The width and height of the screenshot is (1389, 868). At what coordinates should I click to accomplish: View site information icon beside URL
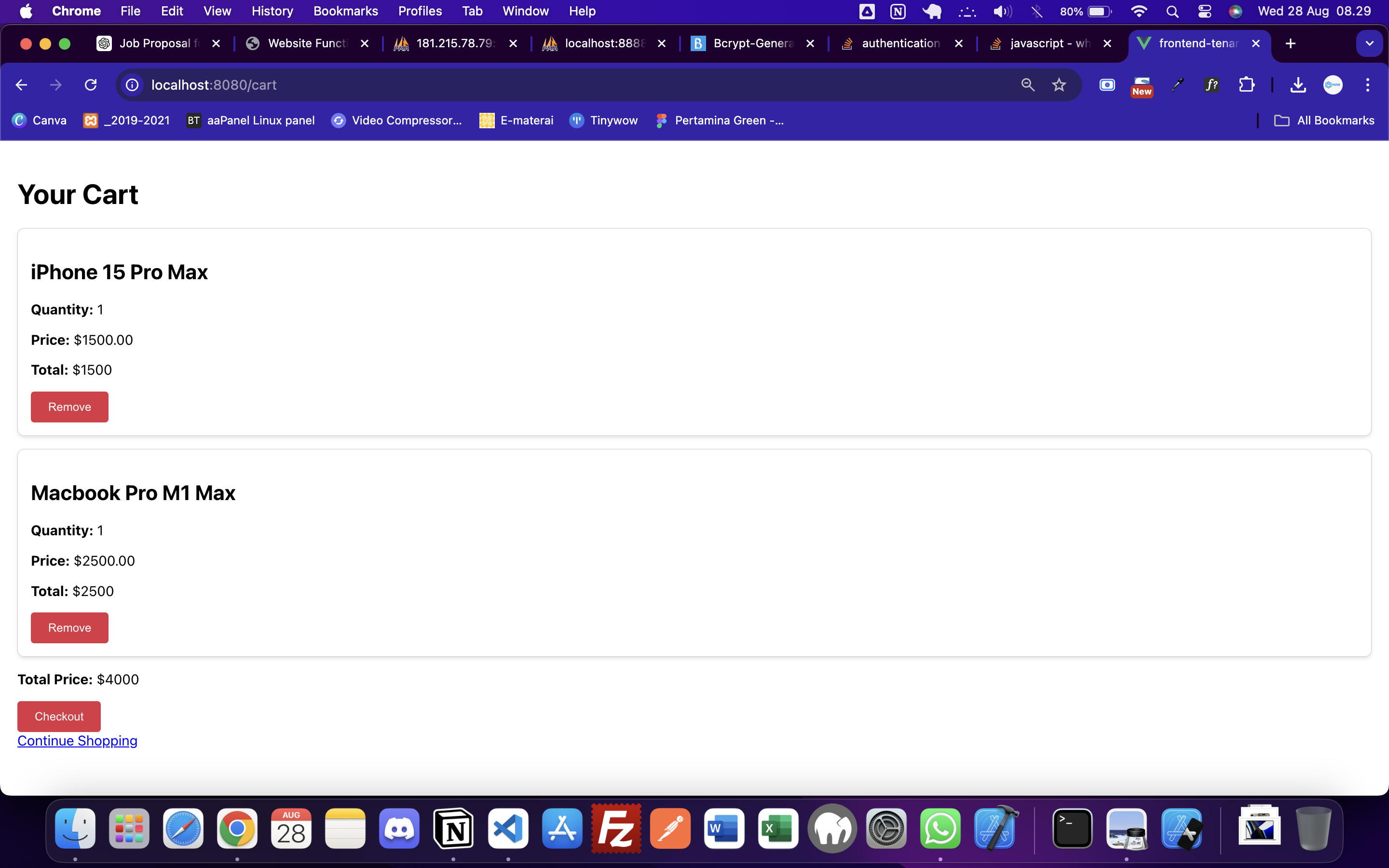click(132, 85)
